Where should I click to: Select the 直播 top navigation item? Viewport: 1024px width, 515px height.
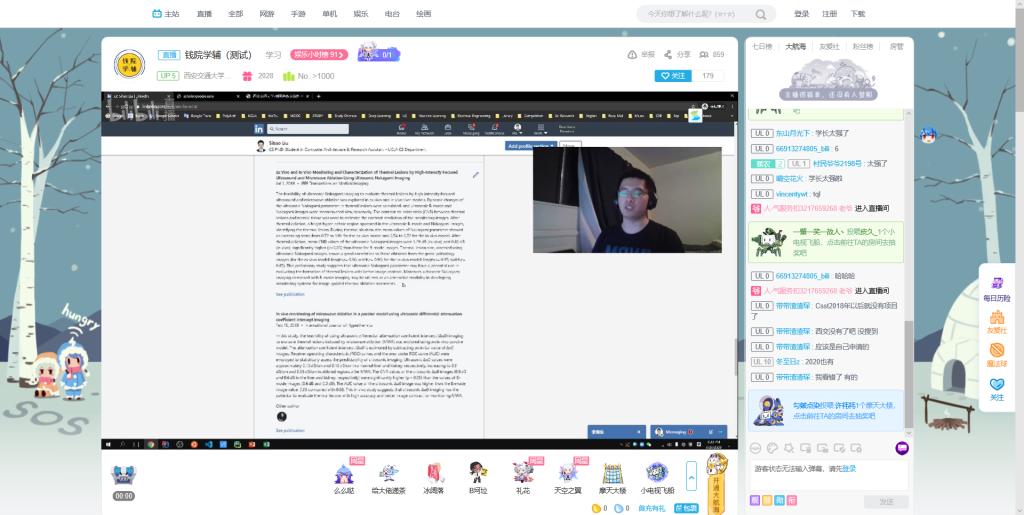coord(204,14)
